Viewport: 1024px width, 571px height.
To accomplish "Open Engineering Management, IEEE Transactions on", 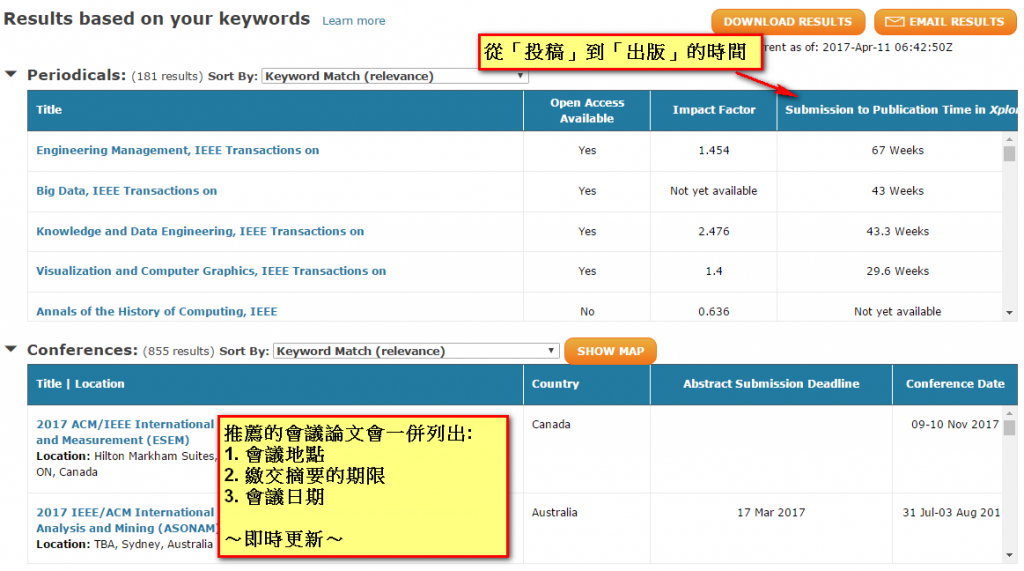I will coord(178,150).
